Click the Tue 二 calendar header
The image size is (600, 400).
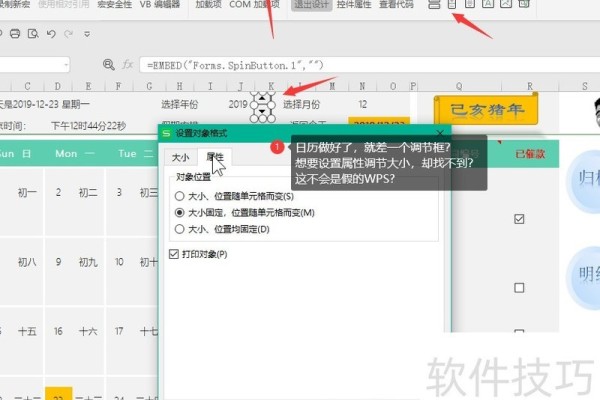tap(135, 154)
